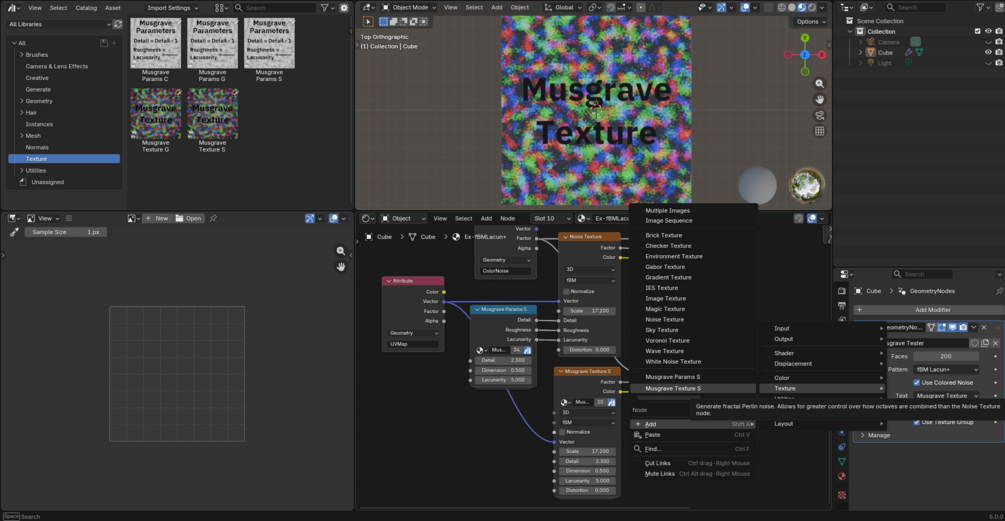Enable the Use Colored Noise checkbox
The image size is (1005, 521).
pyautogui.click(x=917, y=383)
